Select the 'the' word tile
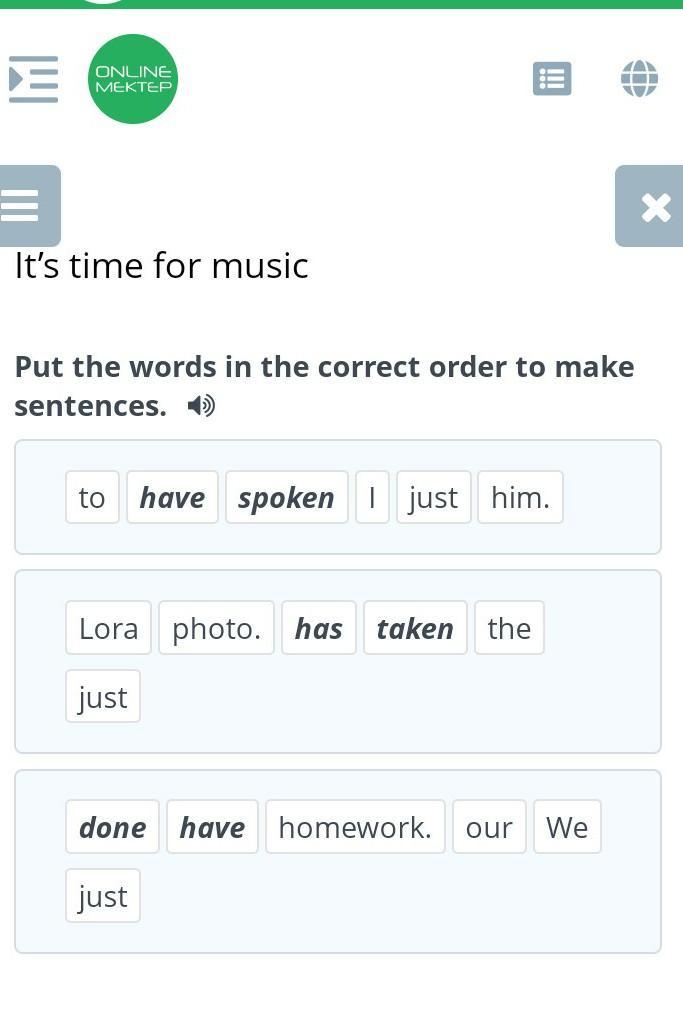Screen dimensions: 683x1019 (x=509, y=628)
